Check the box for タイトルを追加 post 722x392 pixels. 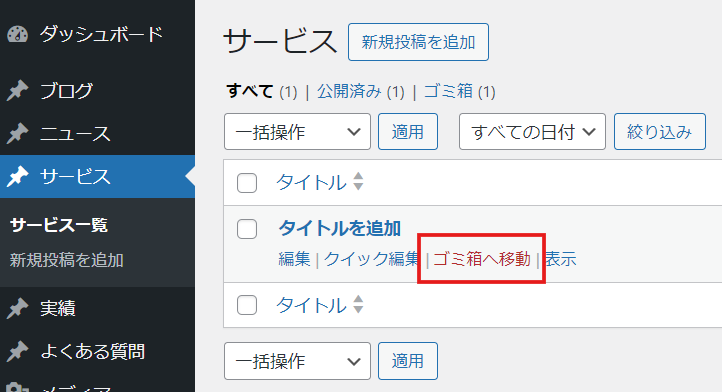coord(247,229)
